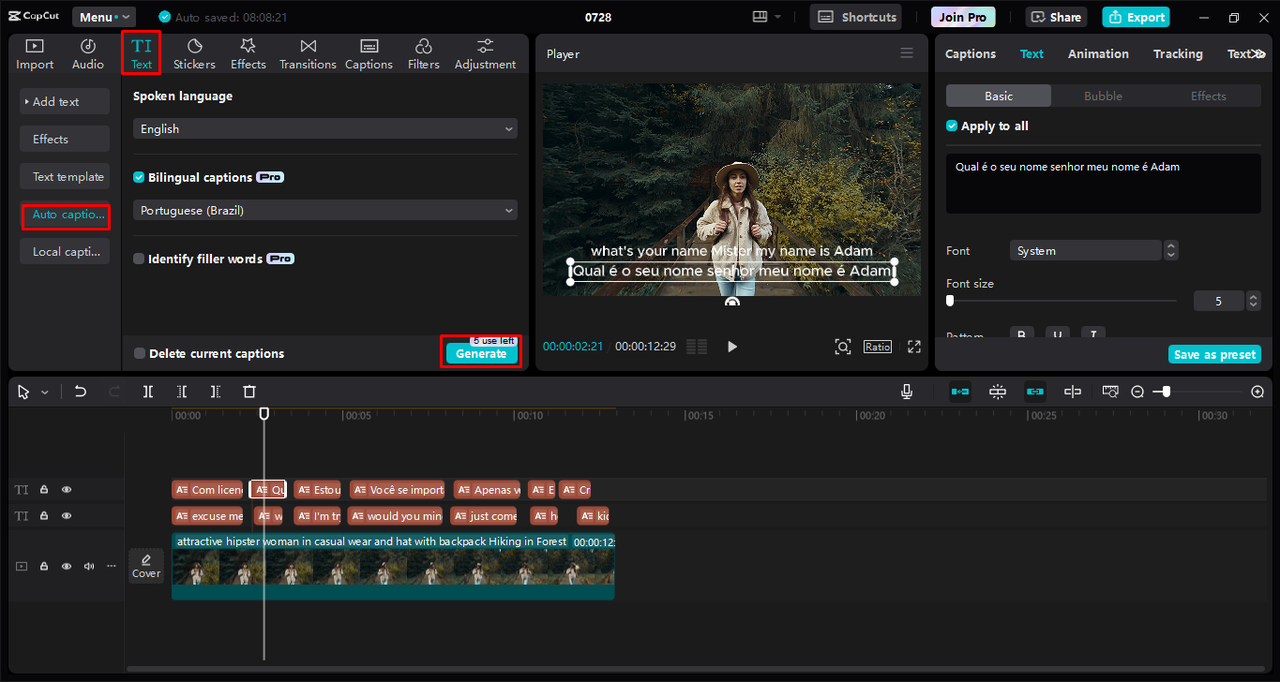Select the Effects sub-tab in right panel
Viewport: 1280px width, 682px height.
pyautogui.click(x=1208, y=96)
